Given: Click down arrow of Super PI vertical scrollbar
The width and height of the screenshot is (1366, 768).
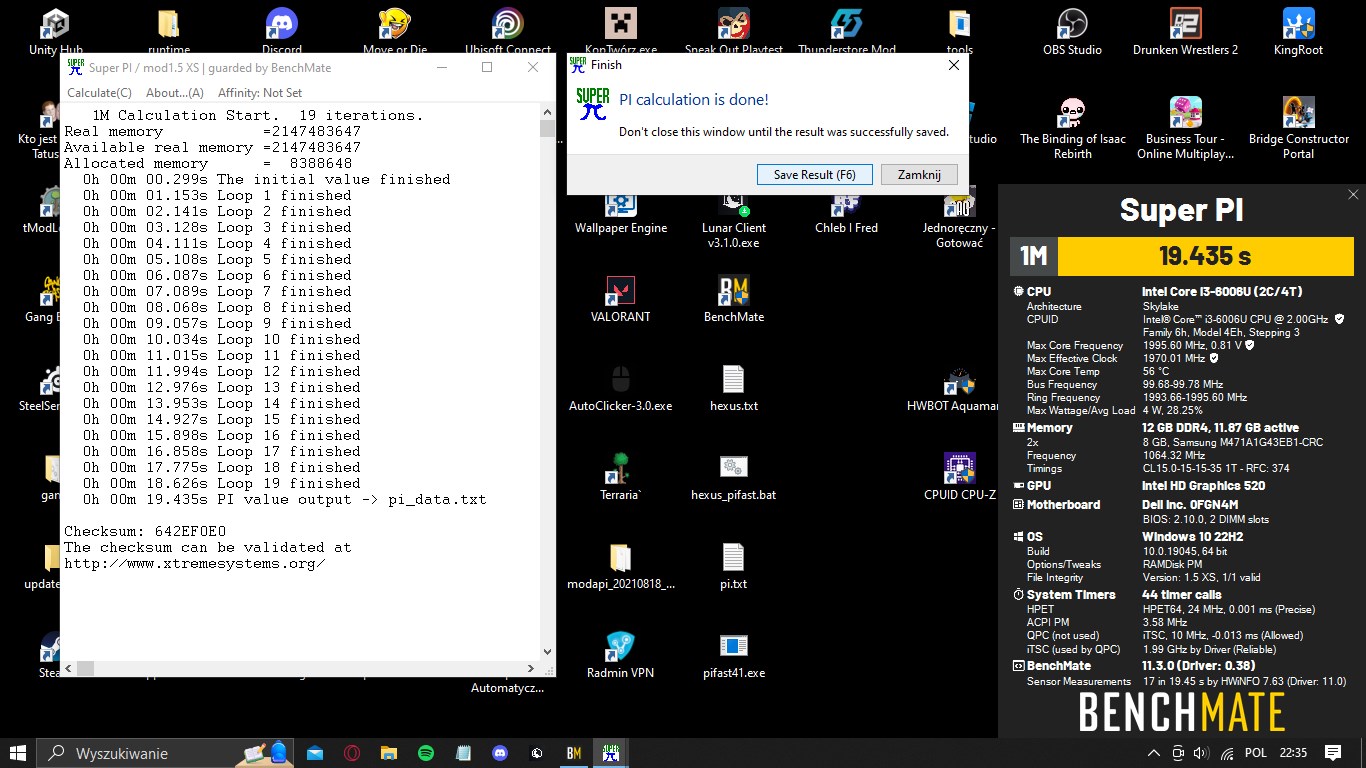Looking at the screenshot, I should [547, 652].
